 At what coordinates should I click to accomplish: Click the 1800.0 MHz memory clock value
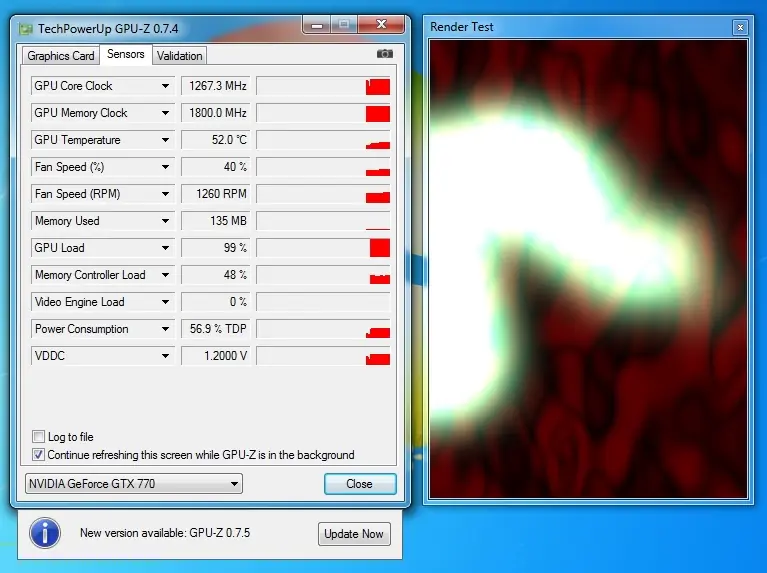tap(216, 113)
